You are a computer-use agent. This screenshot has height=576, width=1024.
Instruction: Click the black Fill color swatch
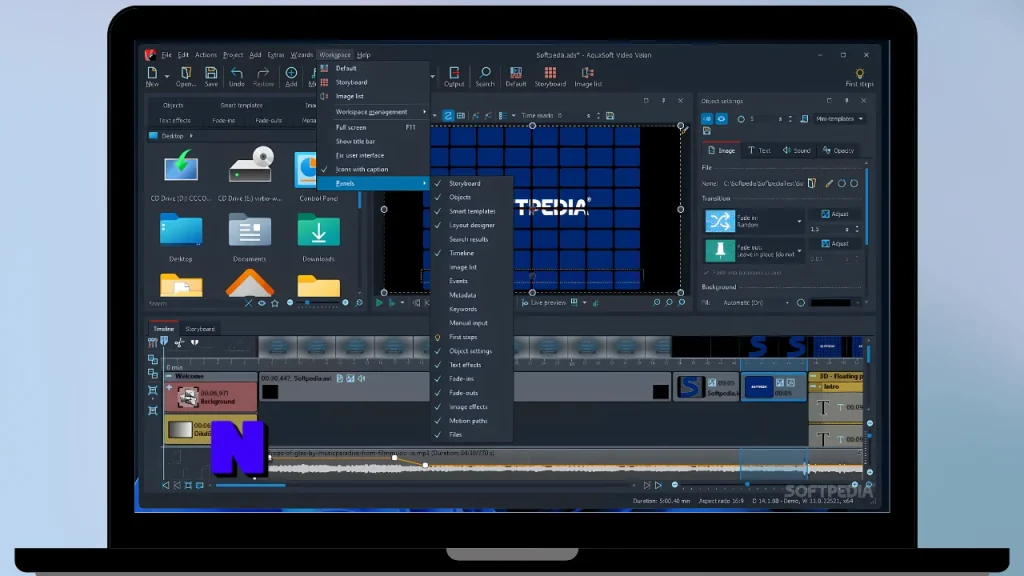831,303
